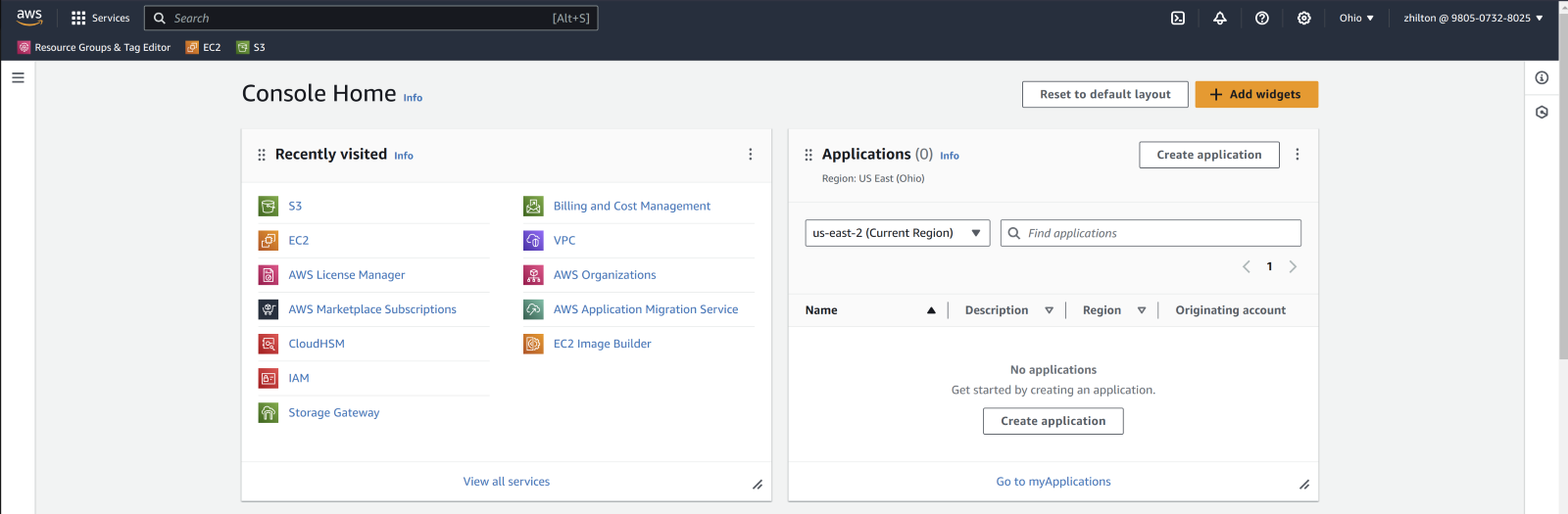The width and height of the screenshot is (1568, 514).
Task: Toggle the hamburger navigation menu
Action: (x=18, y=77)
